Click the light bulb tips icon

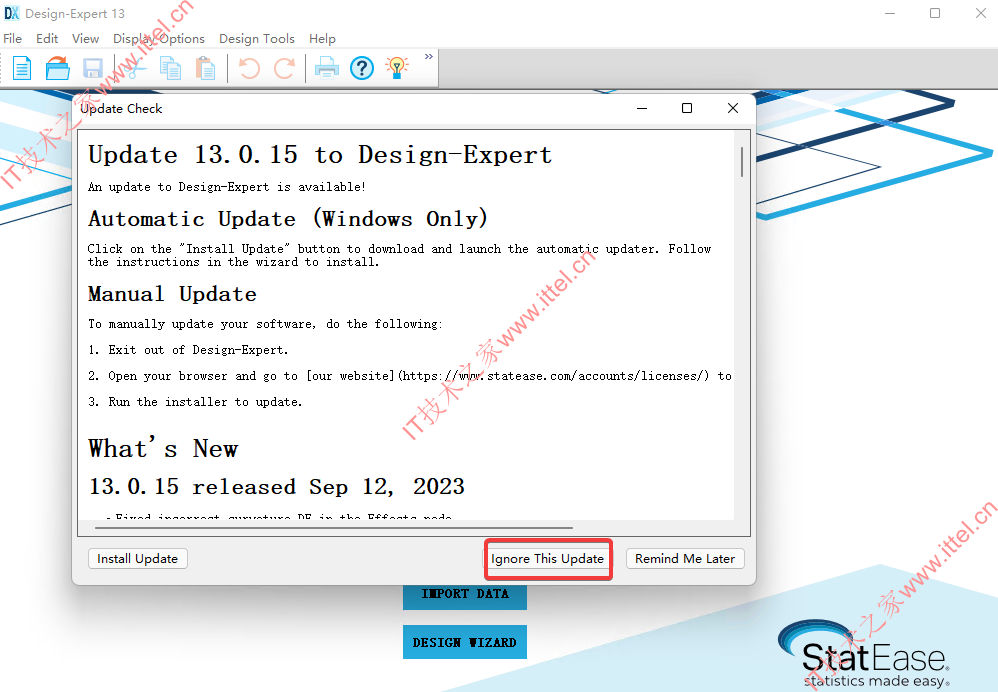tap(397, 68)
